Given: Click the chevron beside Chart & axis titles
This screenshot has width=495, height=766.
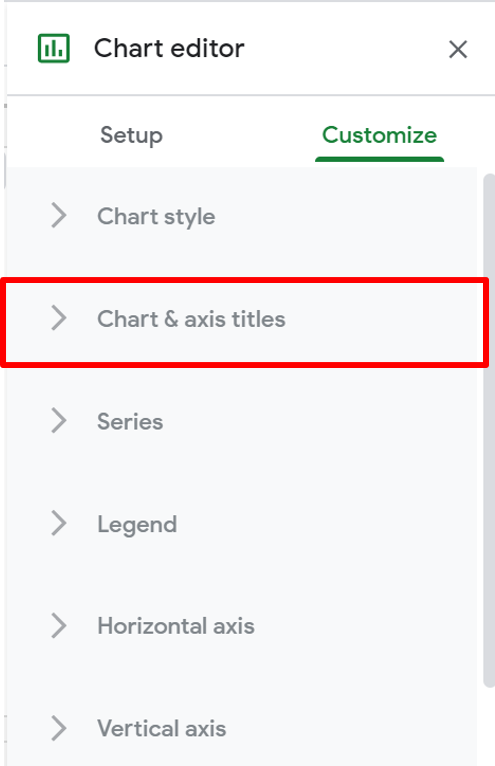Looking at the screenshot, I should click(59, 318).
